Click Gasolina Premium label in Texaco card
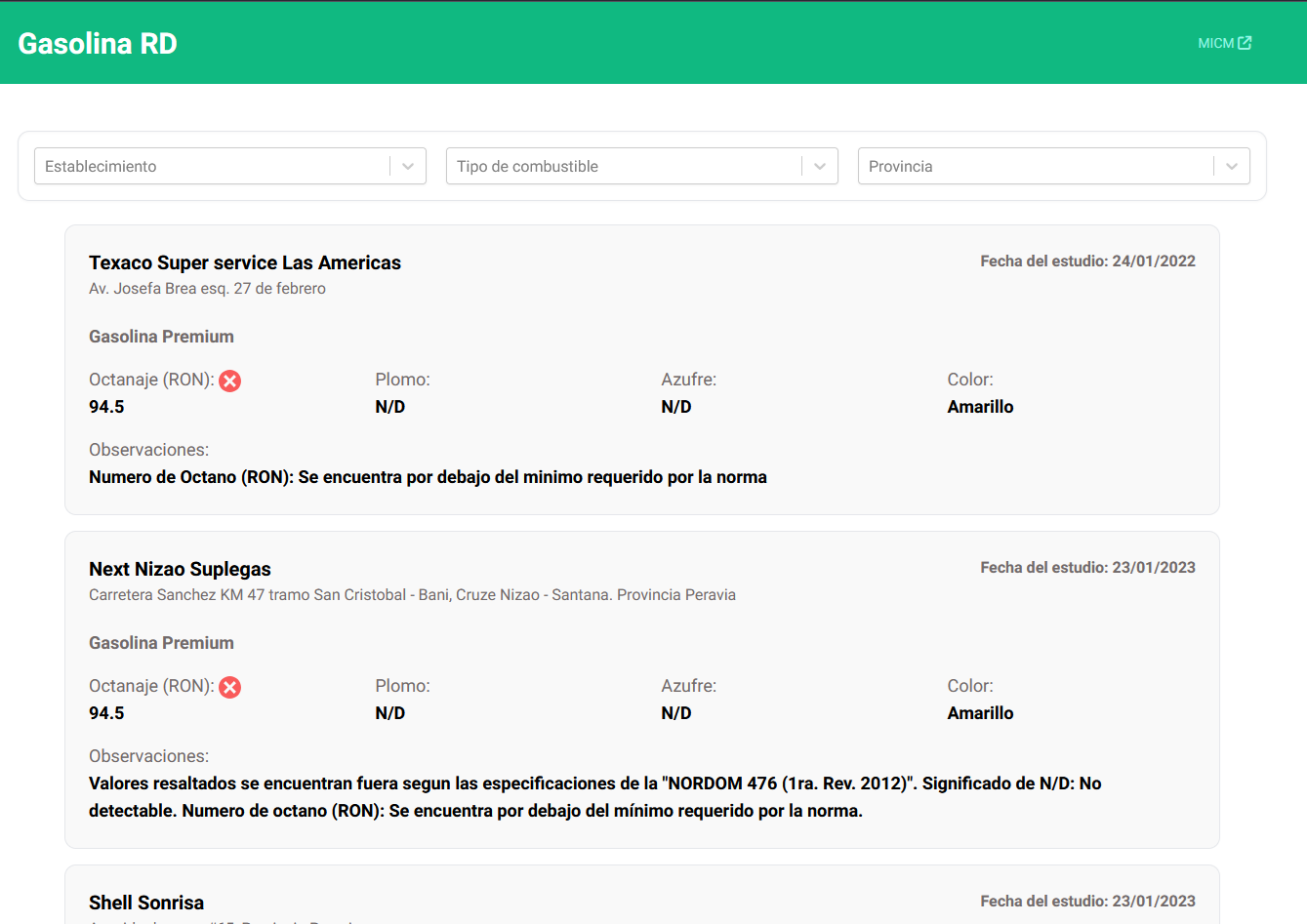Image resolution: width=1307 pixels, height=924 pixels. click(161, 337)
